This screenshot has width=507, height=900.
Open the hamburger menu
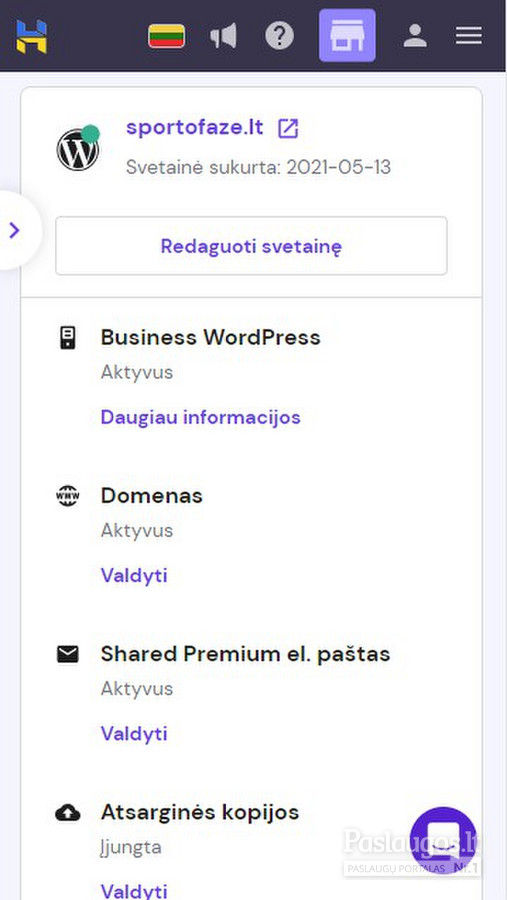(469, 36)
